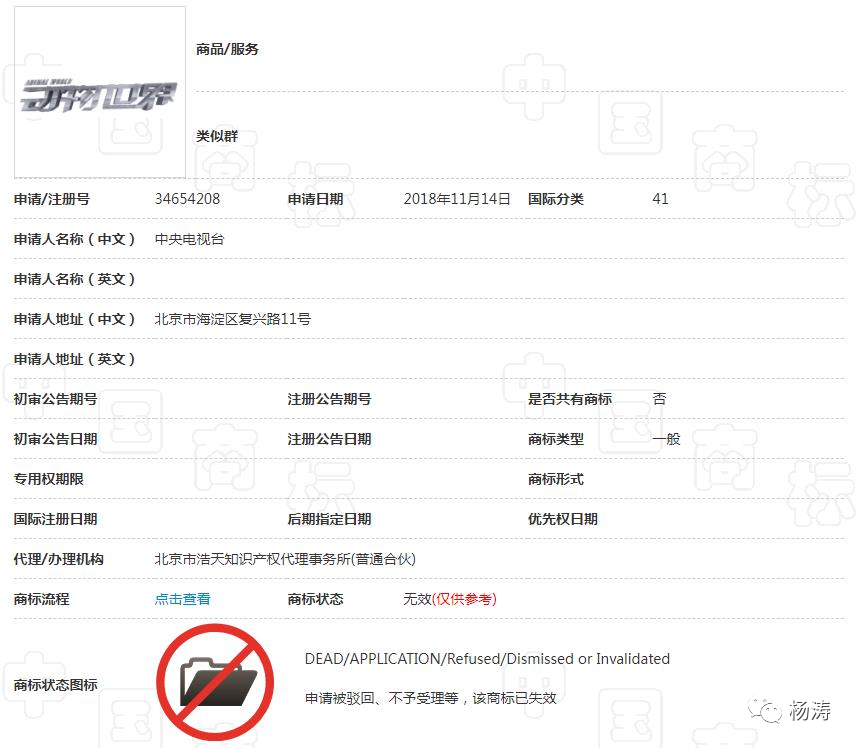Click the 后期指定日期 label
This screenshot has height=748, width=858.
[329, 519]
